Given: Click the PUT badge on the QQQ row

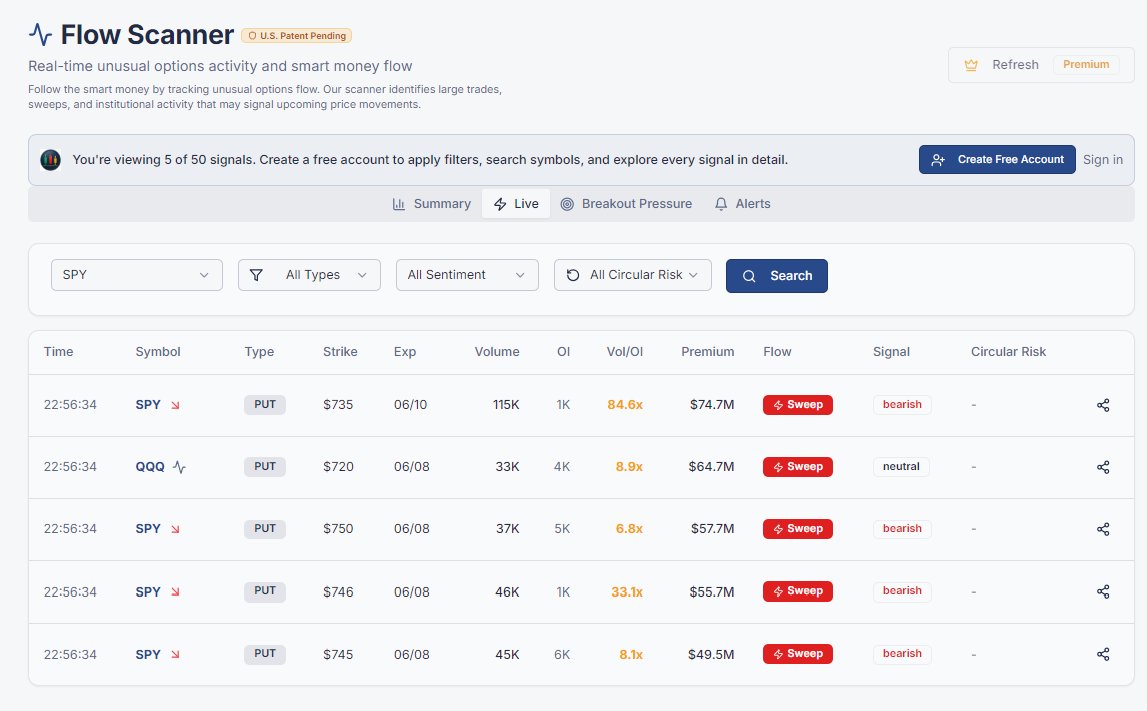Looking at the screenshot, I should pos(265,467).
